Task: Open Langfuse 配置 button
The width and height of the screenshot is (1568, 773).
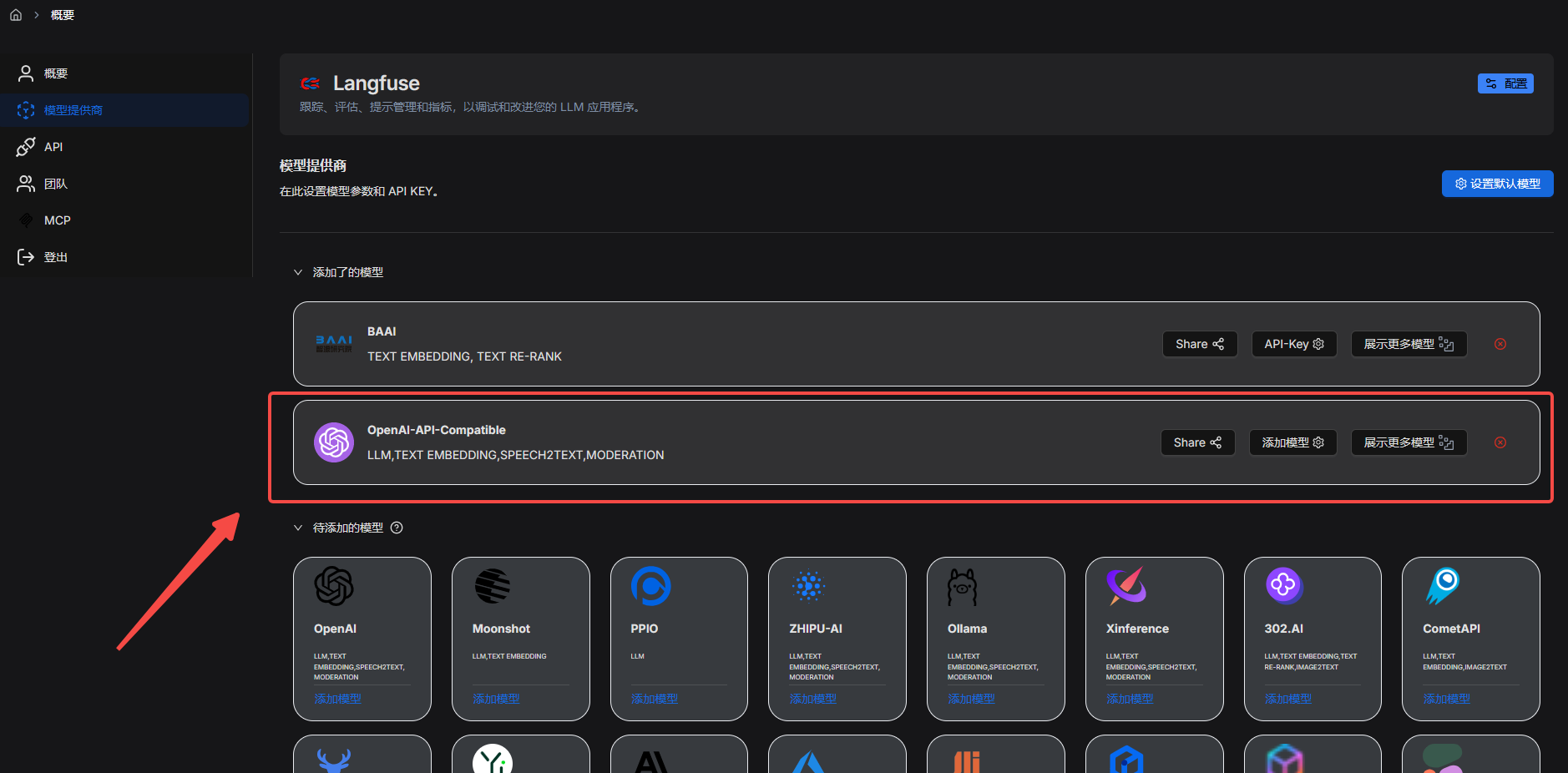Action: coord(1505,83)
